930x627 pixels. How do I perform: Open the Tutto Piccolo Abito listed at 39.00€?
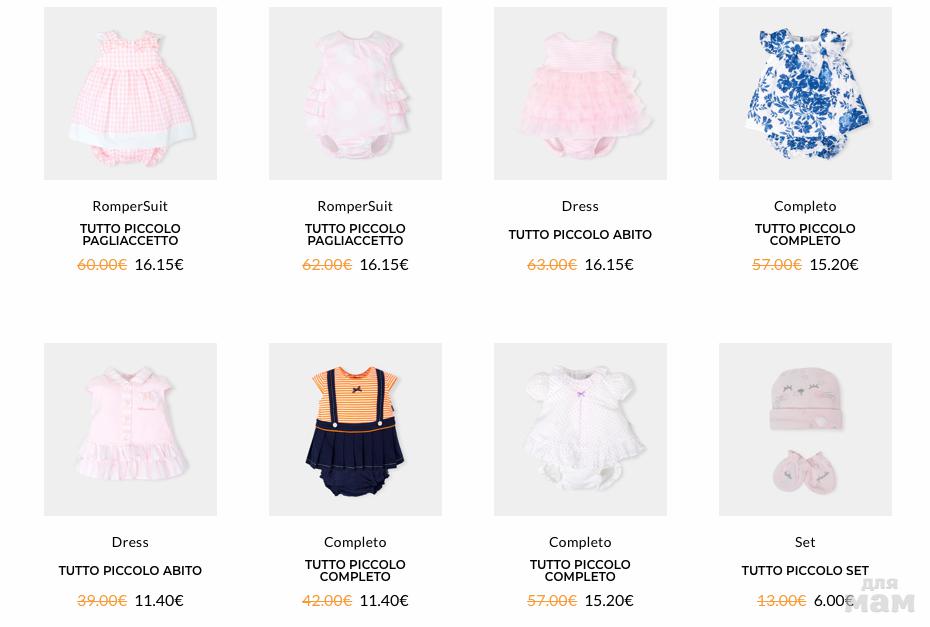tap(130, 571)
